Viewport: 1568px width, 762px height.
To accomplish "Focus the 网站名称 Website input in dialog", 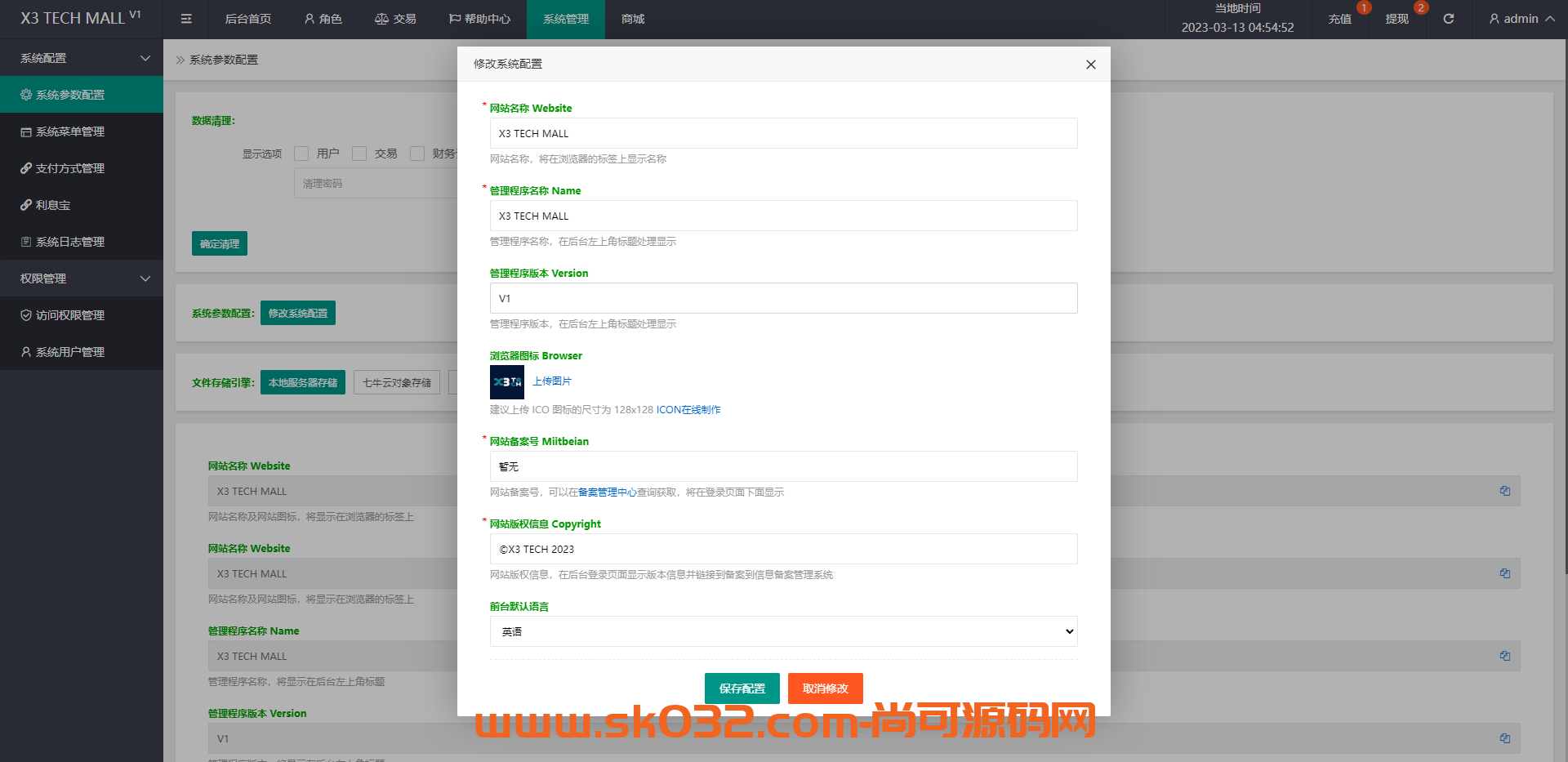I will click(x=784, y=133).
